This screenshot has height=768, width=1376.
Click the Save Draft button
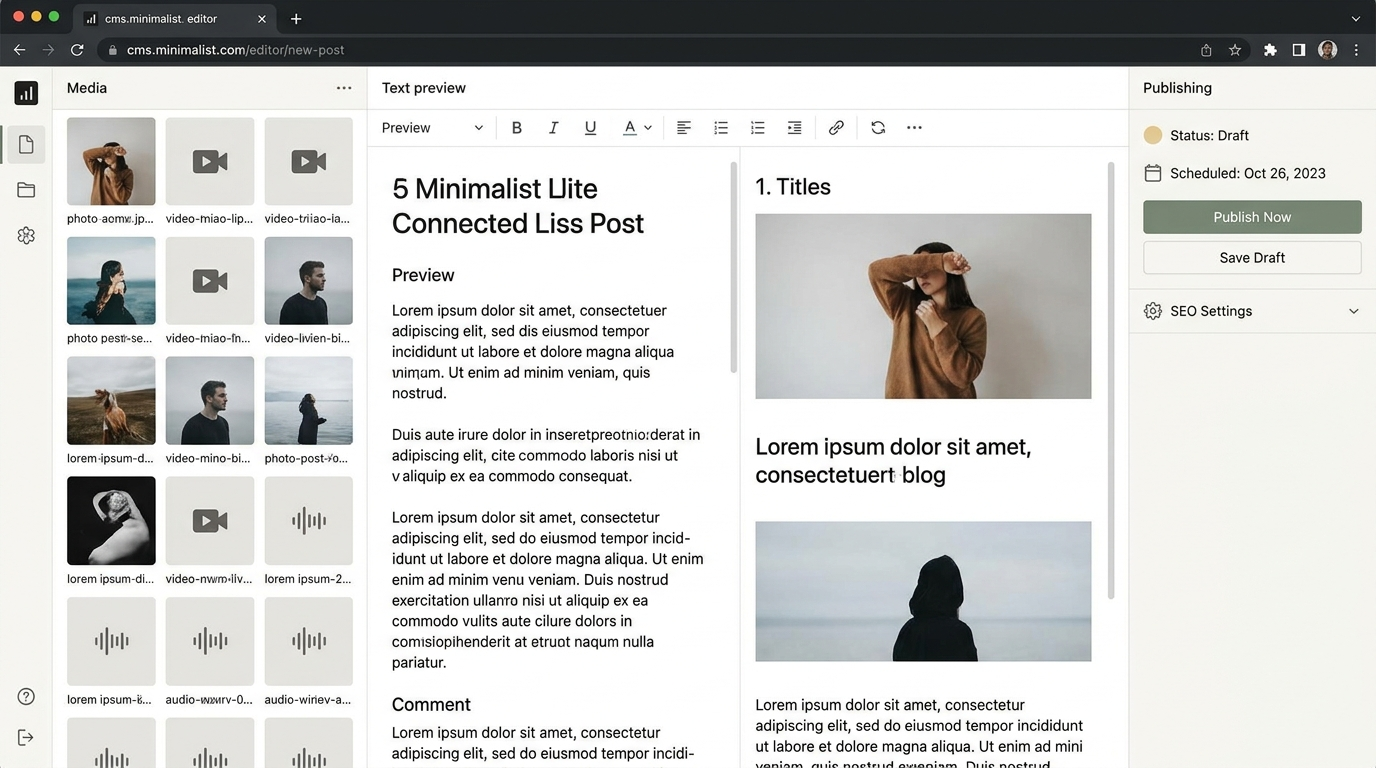click(x=1252, y=257)
